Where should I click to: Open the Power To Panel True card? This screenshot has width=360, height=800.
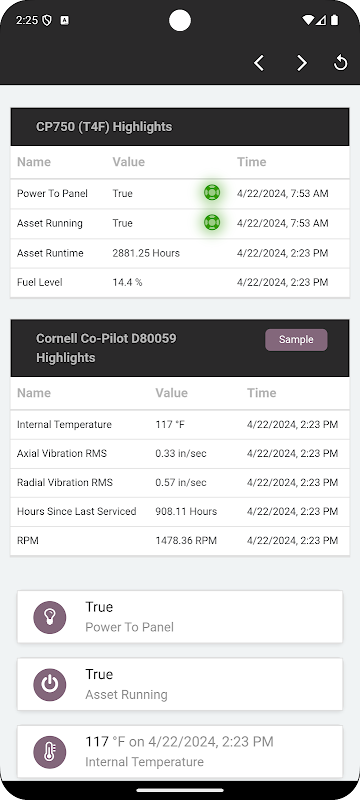click(180, 617)
